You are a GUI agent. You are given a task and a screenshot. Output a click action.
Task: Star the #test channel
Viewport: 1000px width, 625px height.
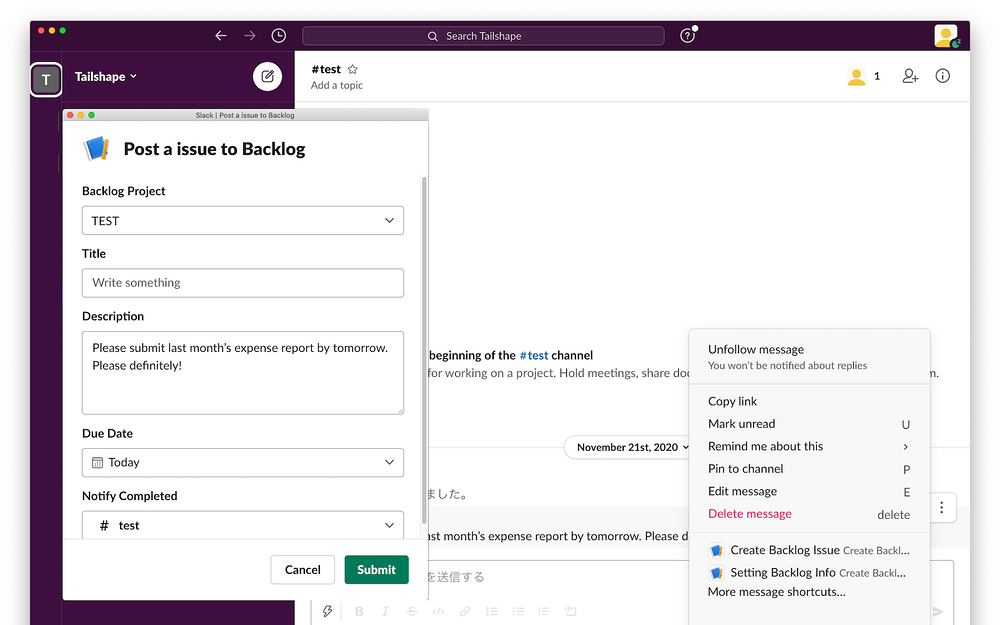[x=353, y=69]
